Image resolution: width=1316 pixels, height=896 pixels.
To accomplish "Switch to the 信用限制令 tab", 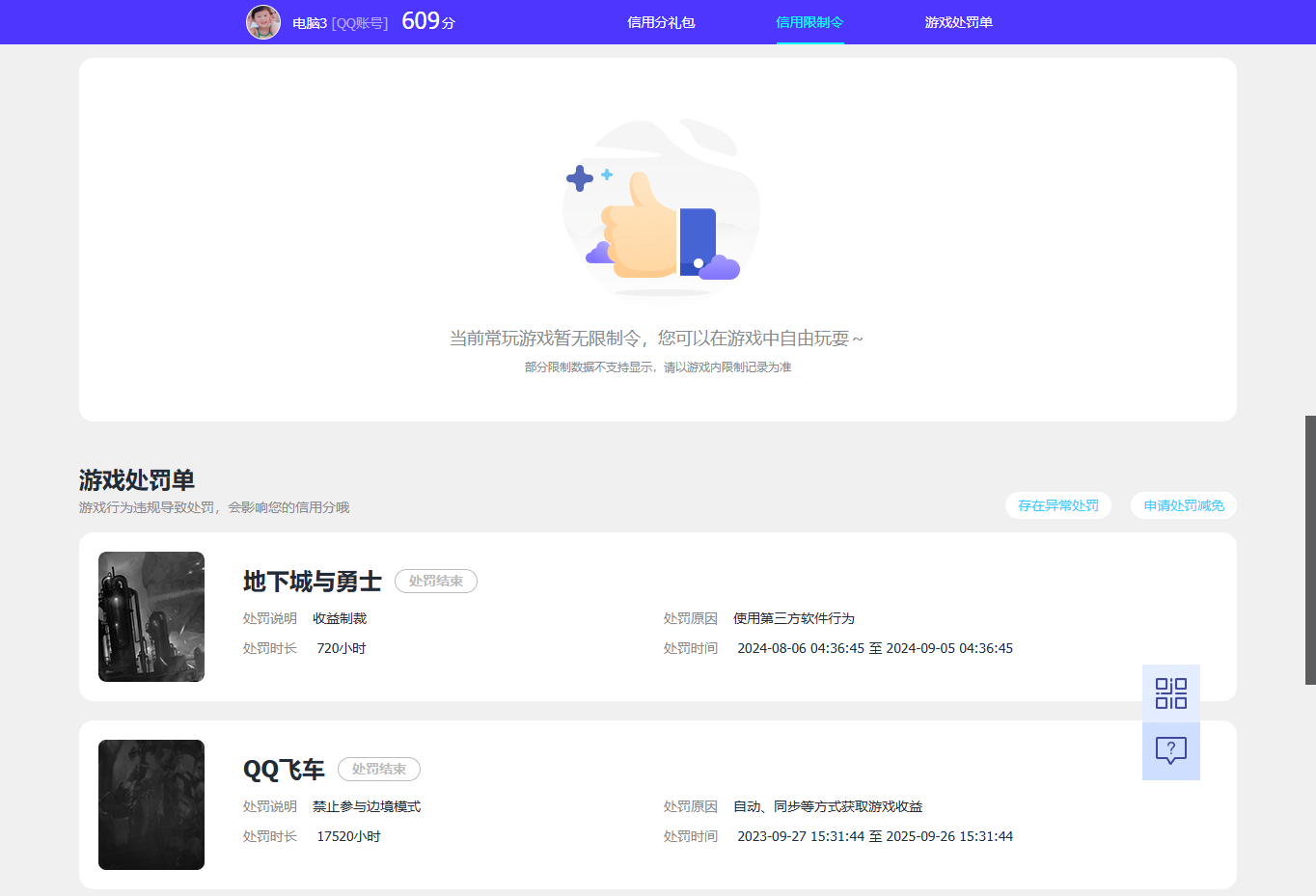I will (x=809, y=22).
